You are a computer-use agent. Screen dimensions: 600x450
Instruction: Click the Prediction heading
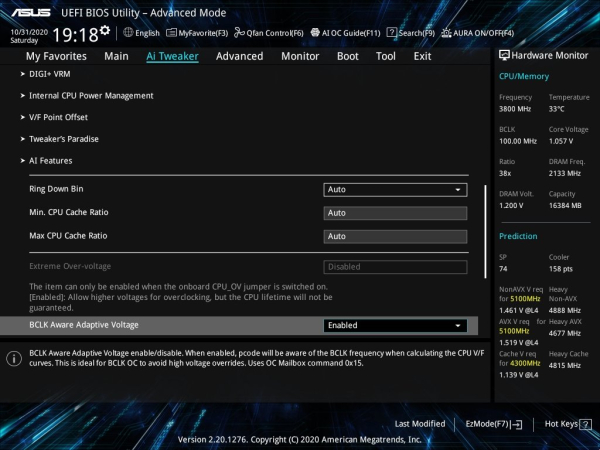[x=518, y=236]
